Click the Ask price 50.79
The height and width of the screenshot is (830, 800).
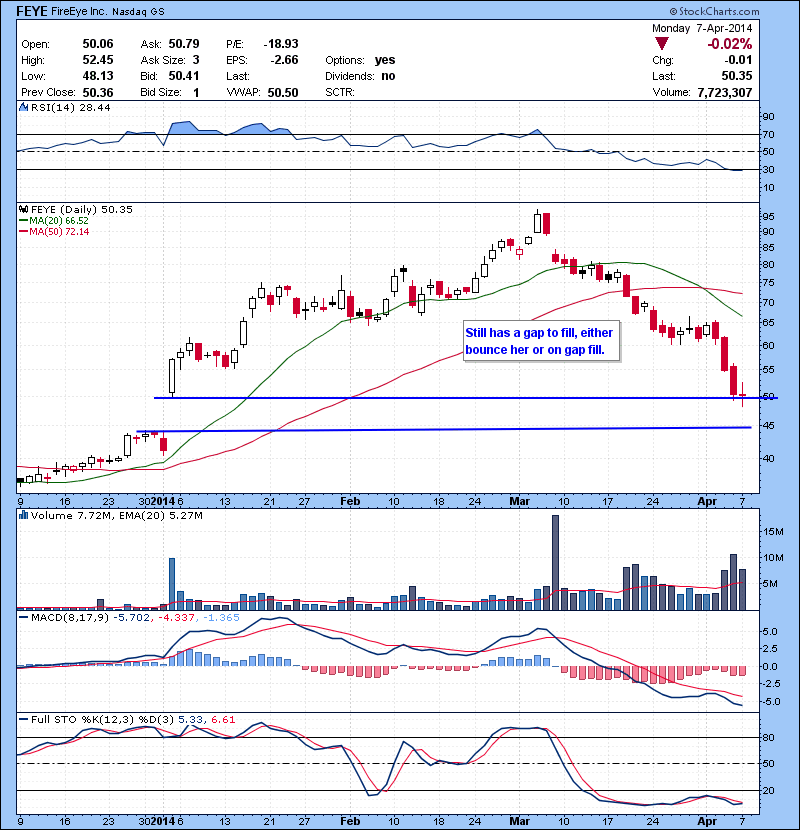(x=184, y=44)
